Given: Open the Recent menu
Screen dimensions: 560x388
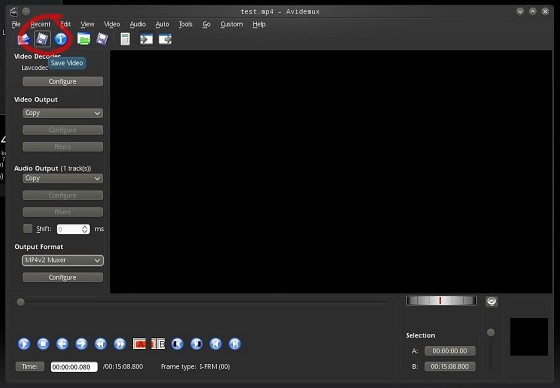Looking at the screenshot, I should [40, 24].
